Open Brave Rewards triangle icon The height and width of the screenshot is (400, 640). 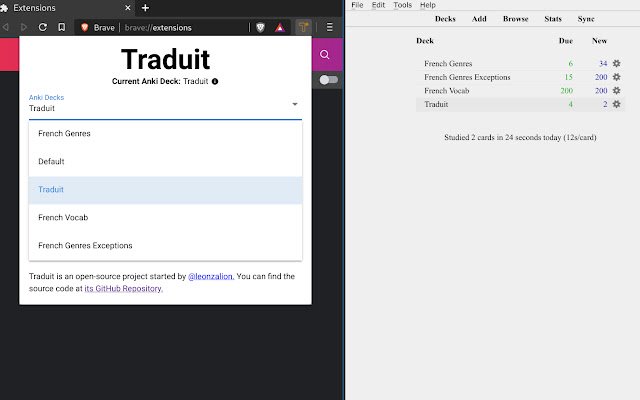(x=280, y=27)
